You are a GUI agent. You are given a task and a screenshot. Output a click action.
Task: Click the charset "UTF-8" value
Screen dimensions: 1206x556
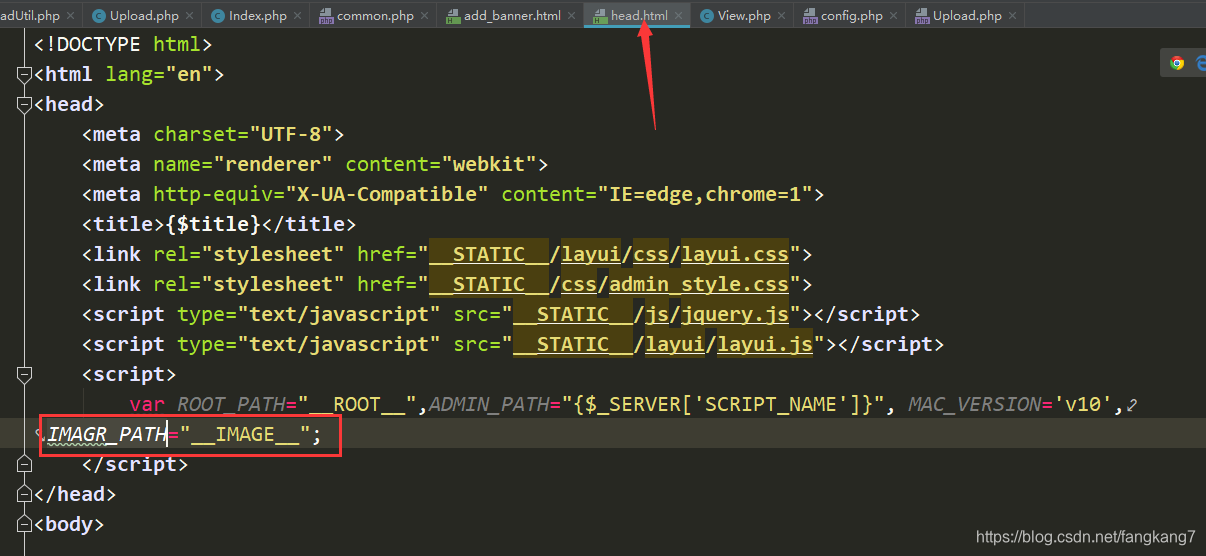point(290,134)
